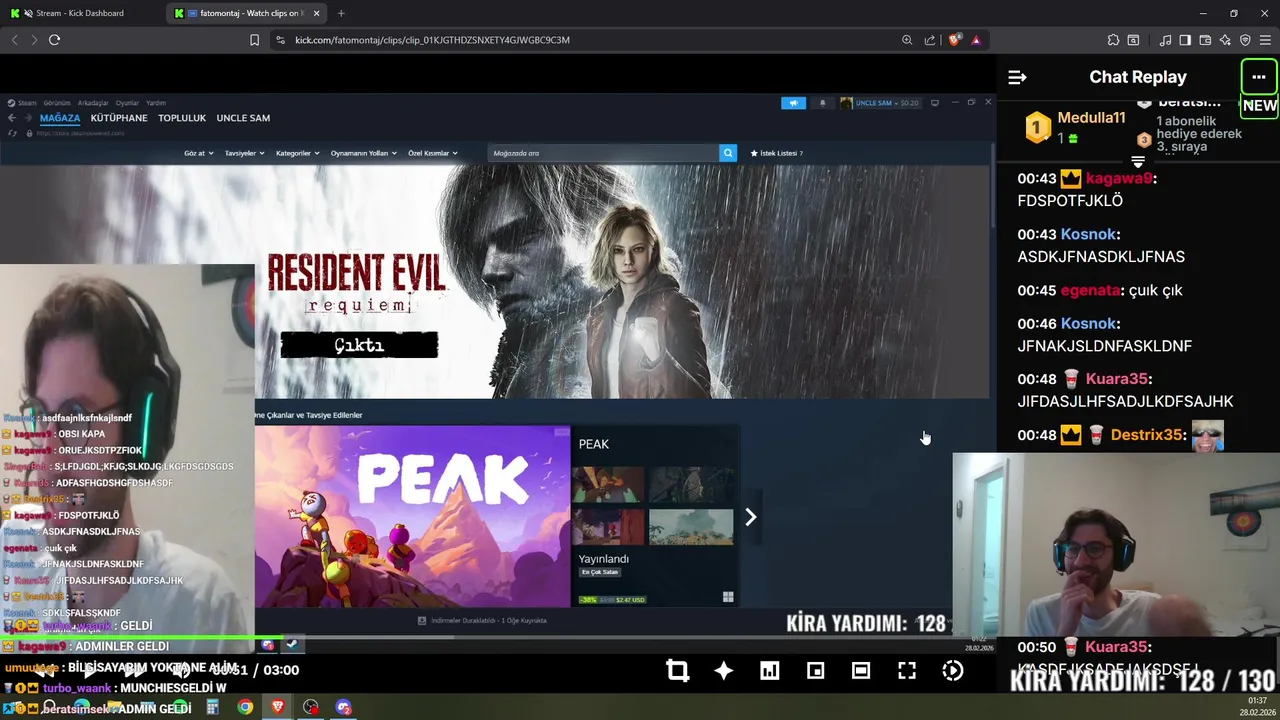
Task: Open egenata chat username
Action: pyautogui.click(x=1090, y=290)
